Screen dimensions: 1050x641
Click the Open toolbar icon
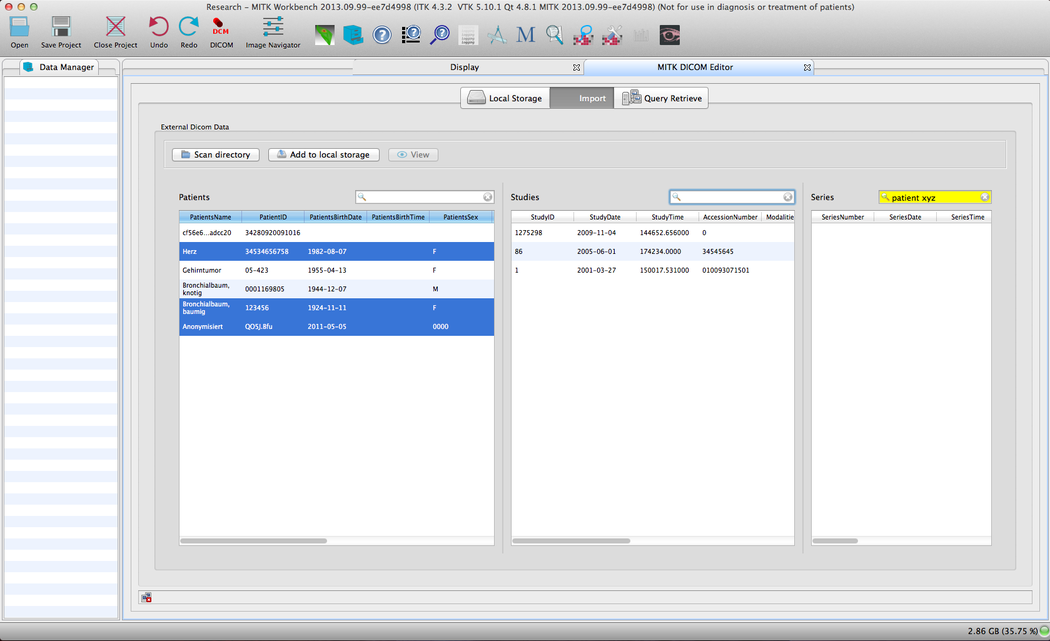click(19, 28)
